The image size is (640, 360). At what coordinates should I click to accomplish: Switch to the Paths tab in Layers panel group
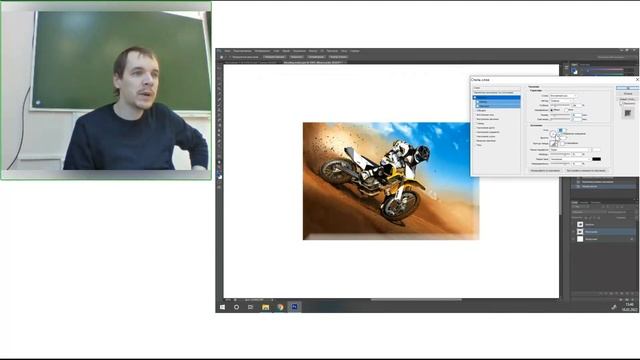(x=596, y=202)
